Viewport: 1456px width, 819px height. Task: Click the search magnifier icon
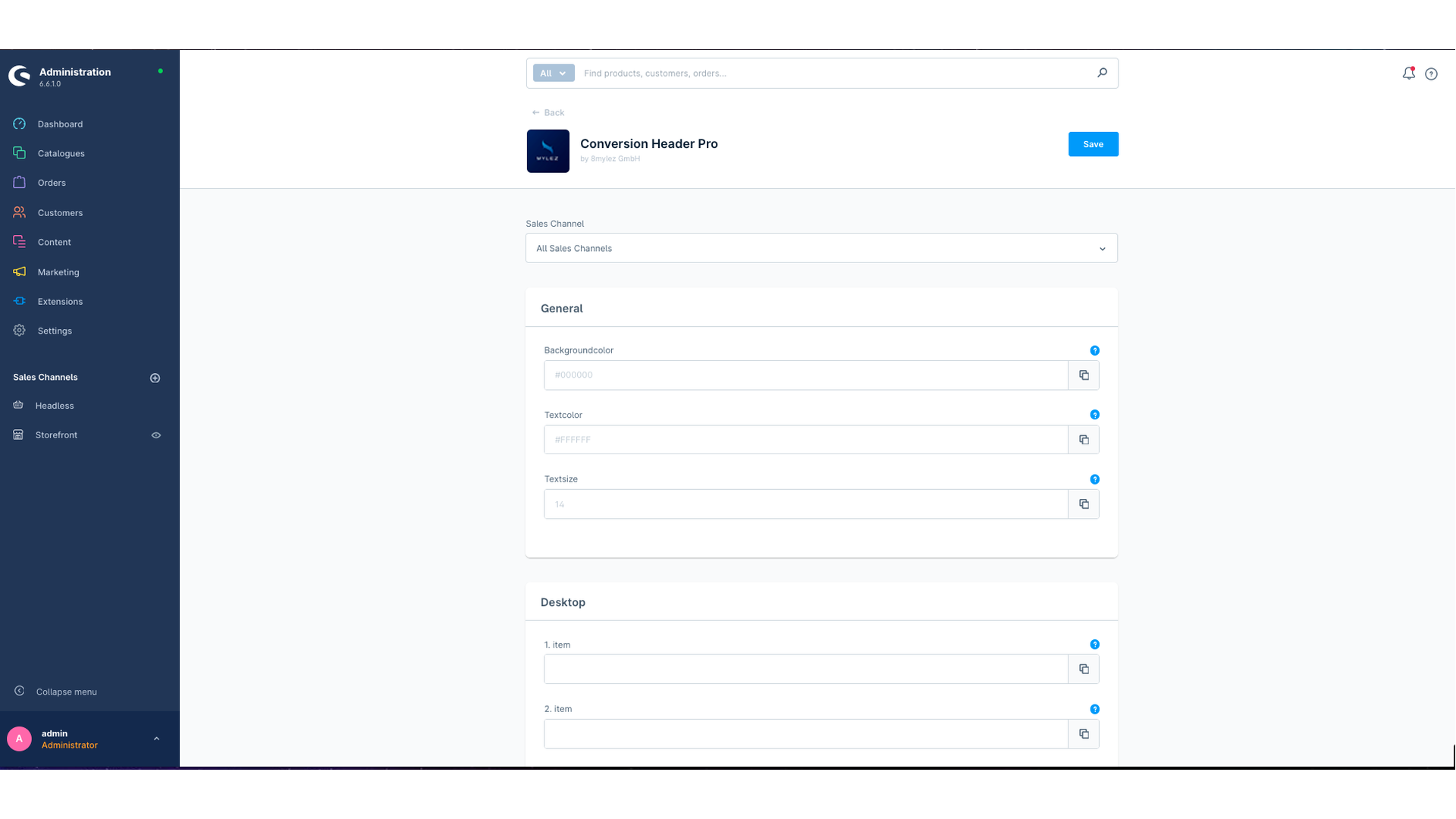[1102, 73]
